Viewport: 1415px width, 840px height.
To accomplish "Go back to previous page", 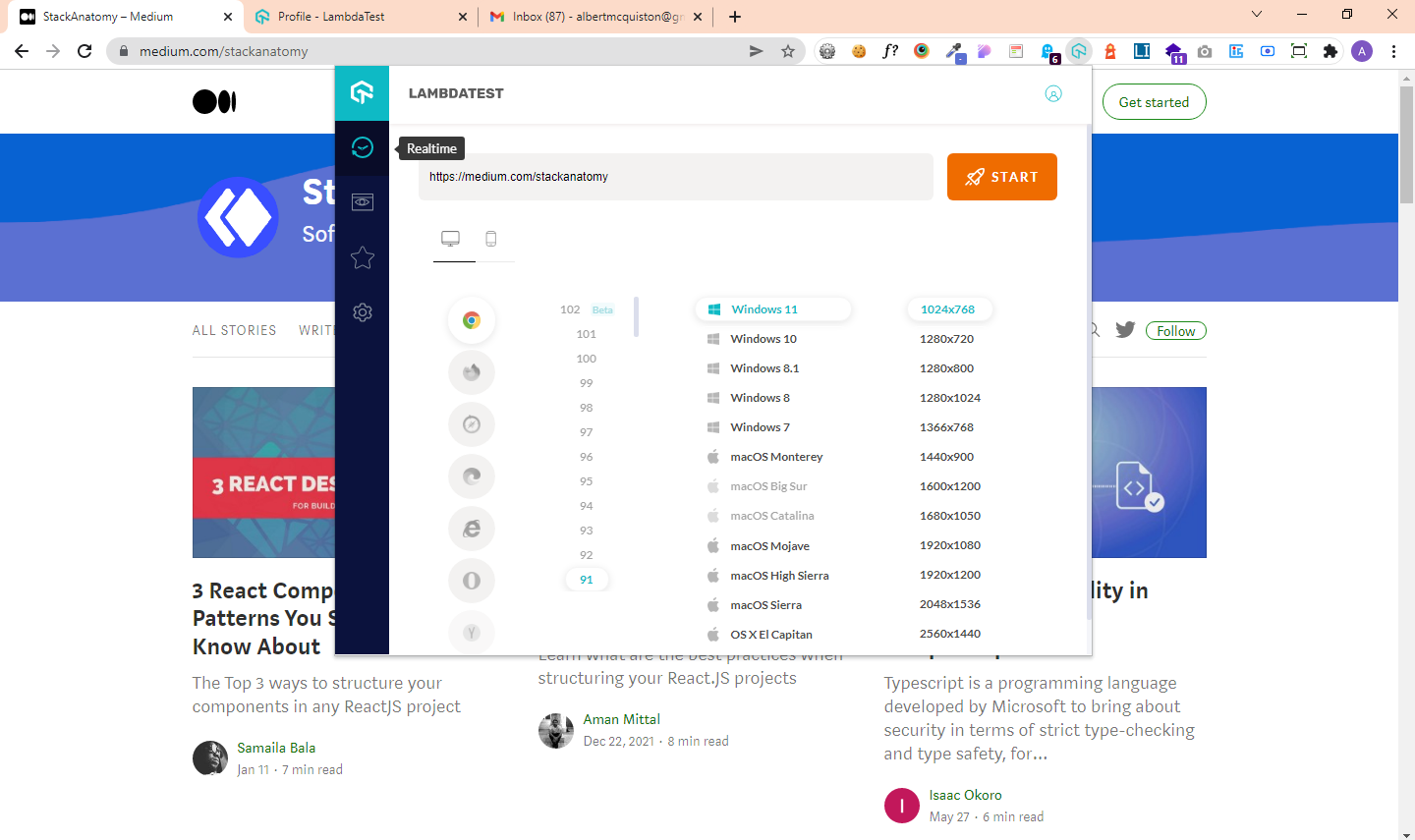I will coord(22,51).
